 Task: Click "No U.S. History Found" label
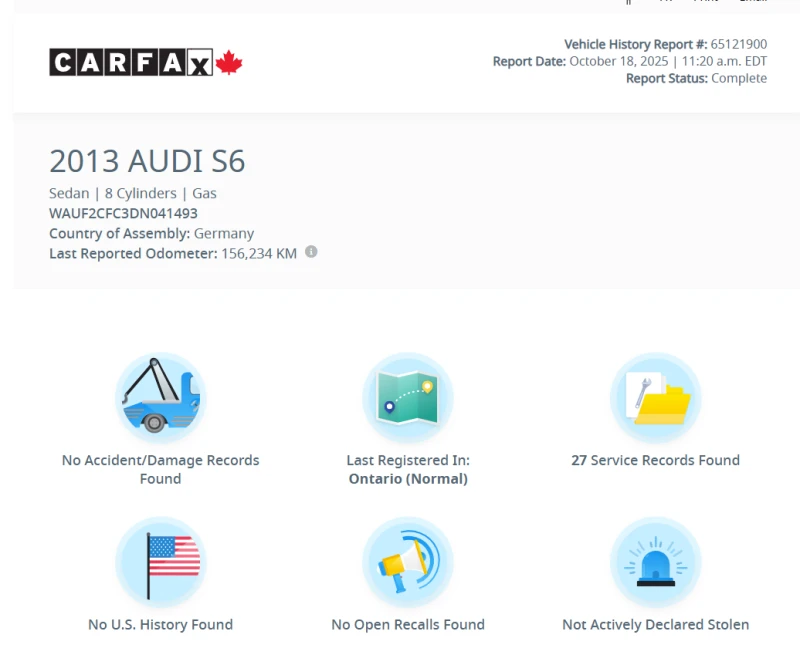click(x=160, y=624)
